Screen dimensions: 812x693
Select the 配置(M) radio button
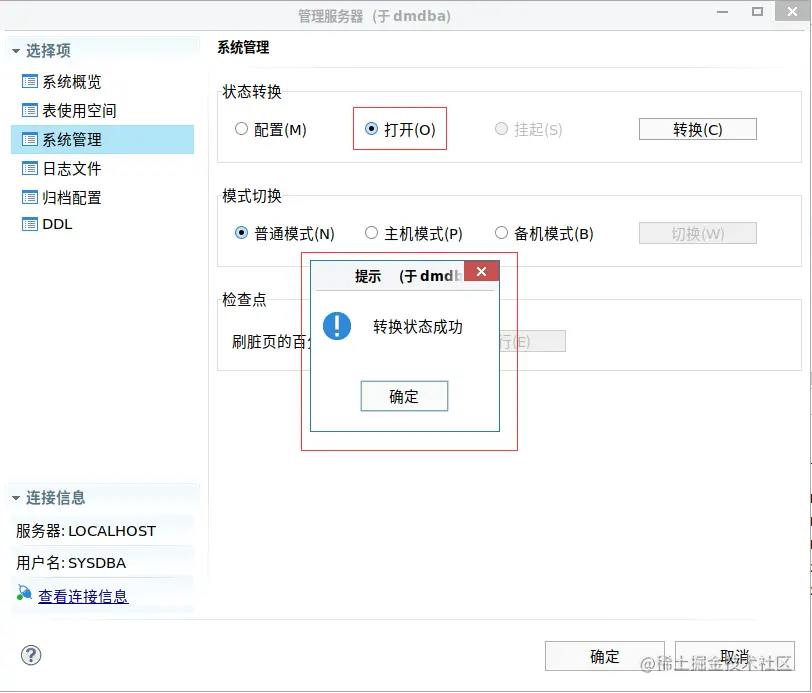click(240, 129)
